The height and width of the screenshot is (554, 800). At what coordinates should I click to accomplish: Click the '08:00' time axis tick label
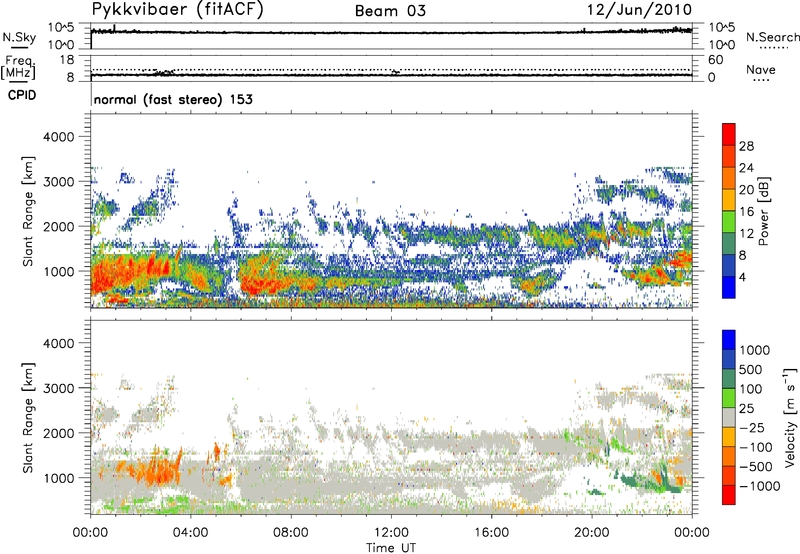(x=291, y=533)
